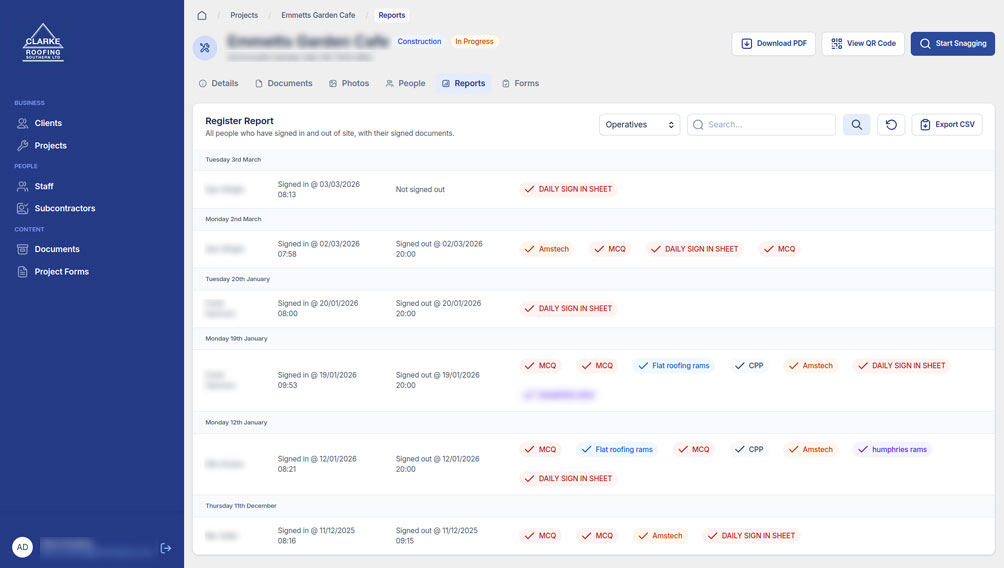
Task: Open the humphries rams document tag
Action: point(891,450)
